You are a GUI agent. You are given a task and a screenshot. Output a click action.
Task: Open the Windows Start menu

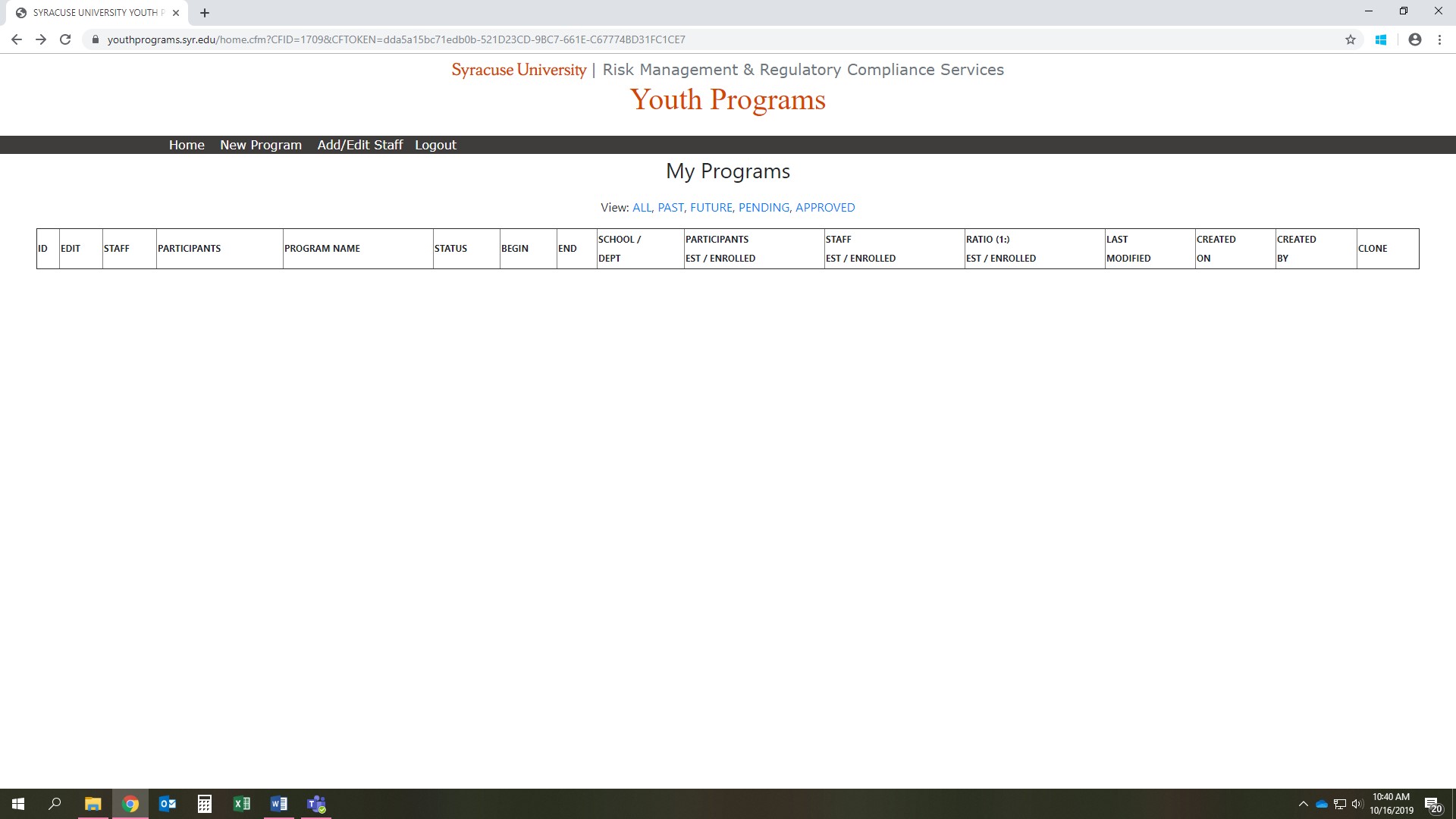coord(18,804)
